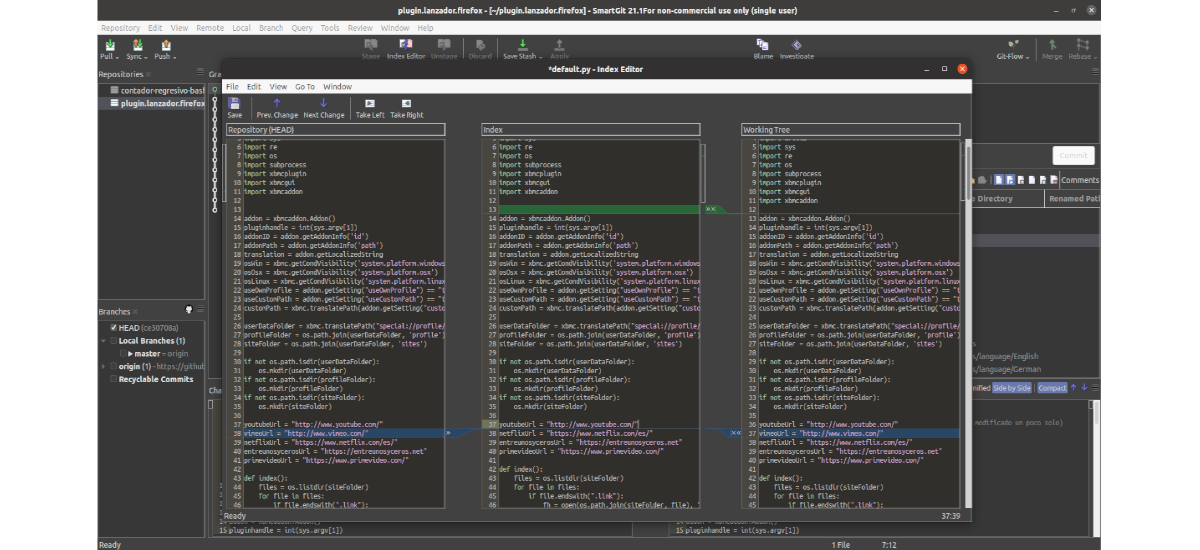The height and width of the screenshot is (550, 1200).
Task: Uncheck the HEAD branch checkbox
Action: pos(114,327)
